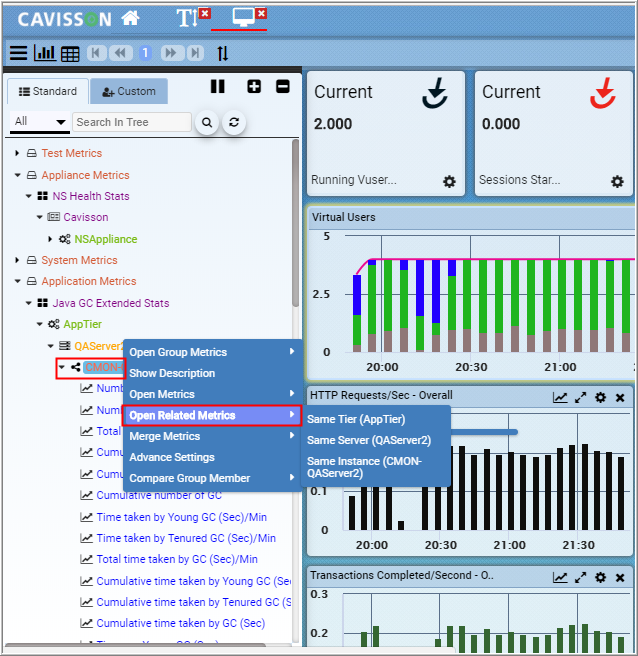The height and width of the screenshot is (656, 638).
Task: Expand the Test Metrics node
Action: (17, 153)
